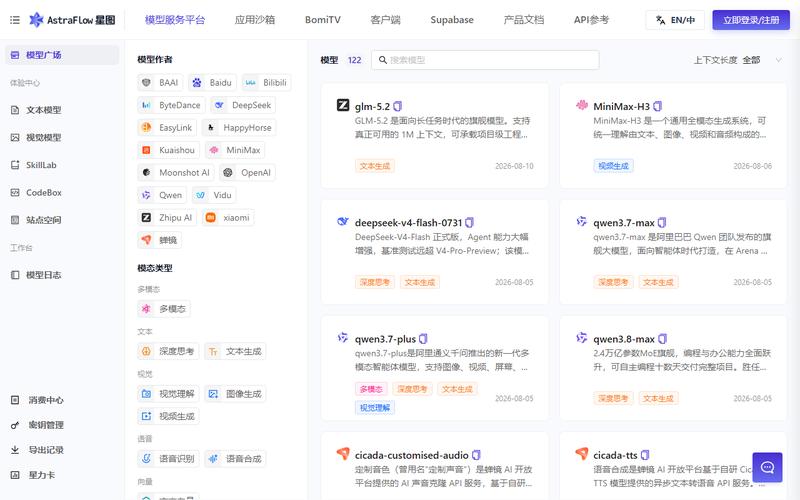Switch to API参考 tab
Viewport: 800px width, 500px height.
591,20
